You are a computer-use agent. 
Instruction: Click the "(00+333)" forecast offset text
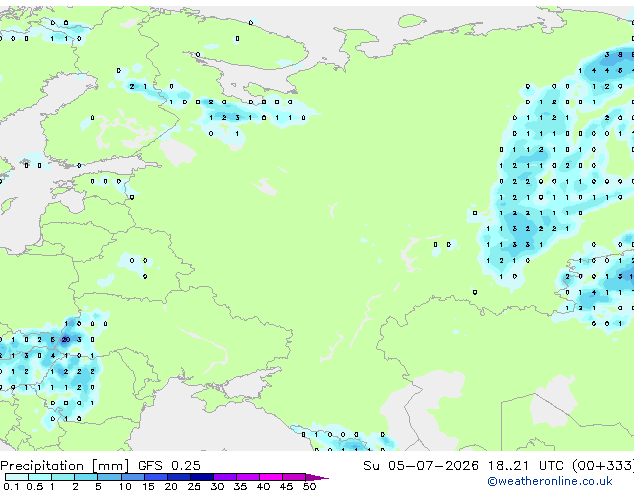603,466
